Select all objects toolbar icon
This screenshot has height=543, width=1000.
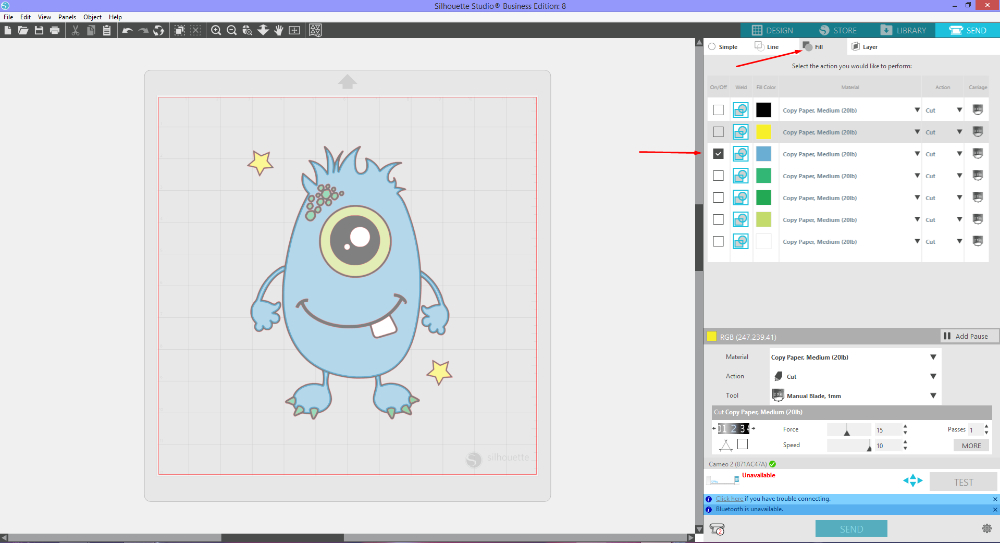click(x=180, y=30)
